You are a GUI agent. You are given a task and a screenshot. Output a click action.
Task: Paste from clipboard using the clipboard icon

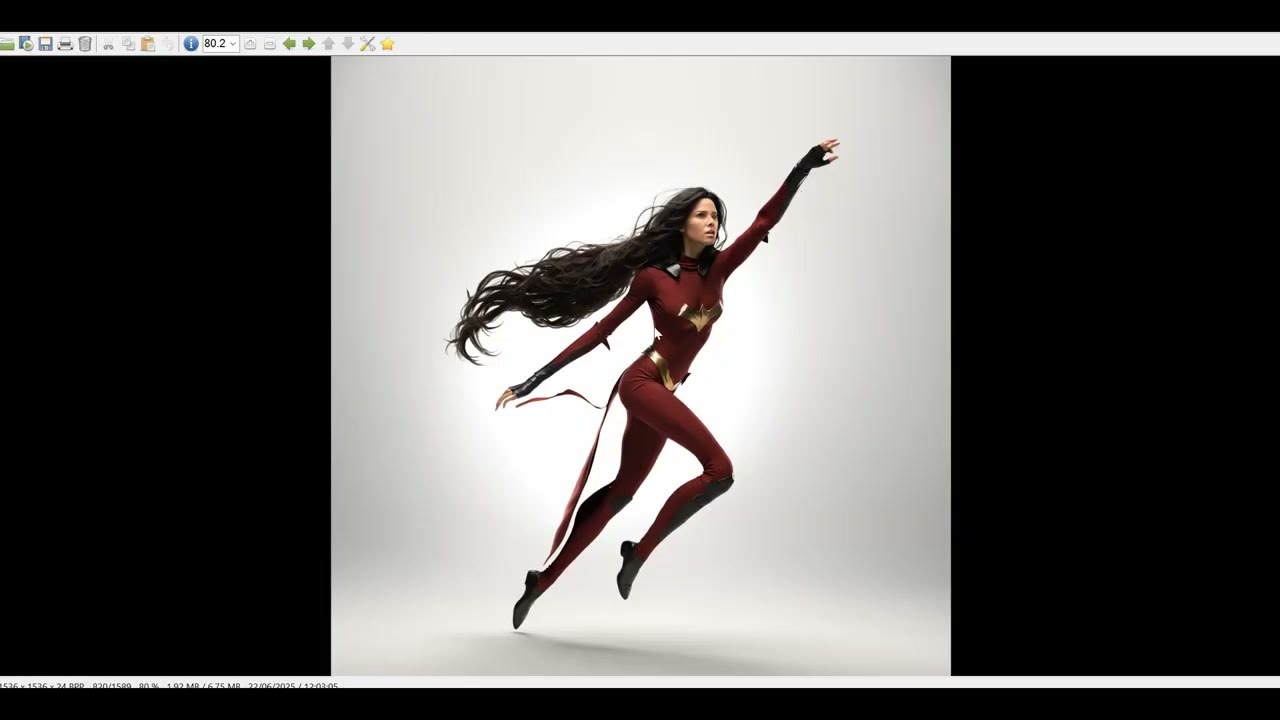[148, 44]
